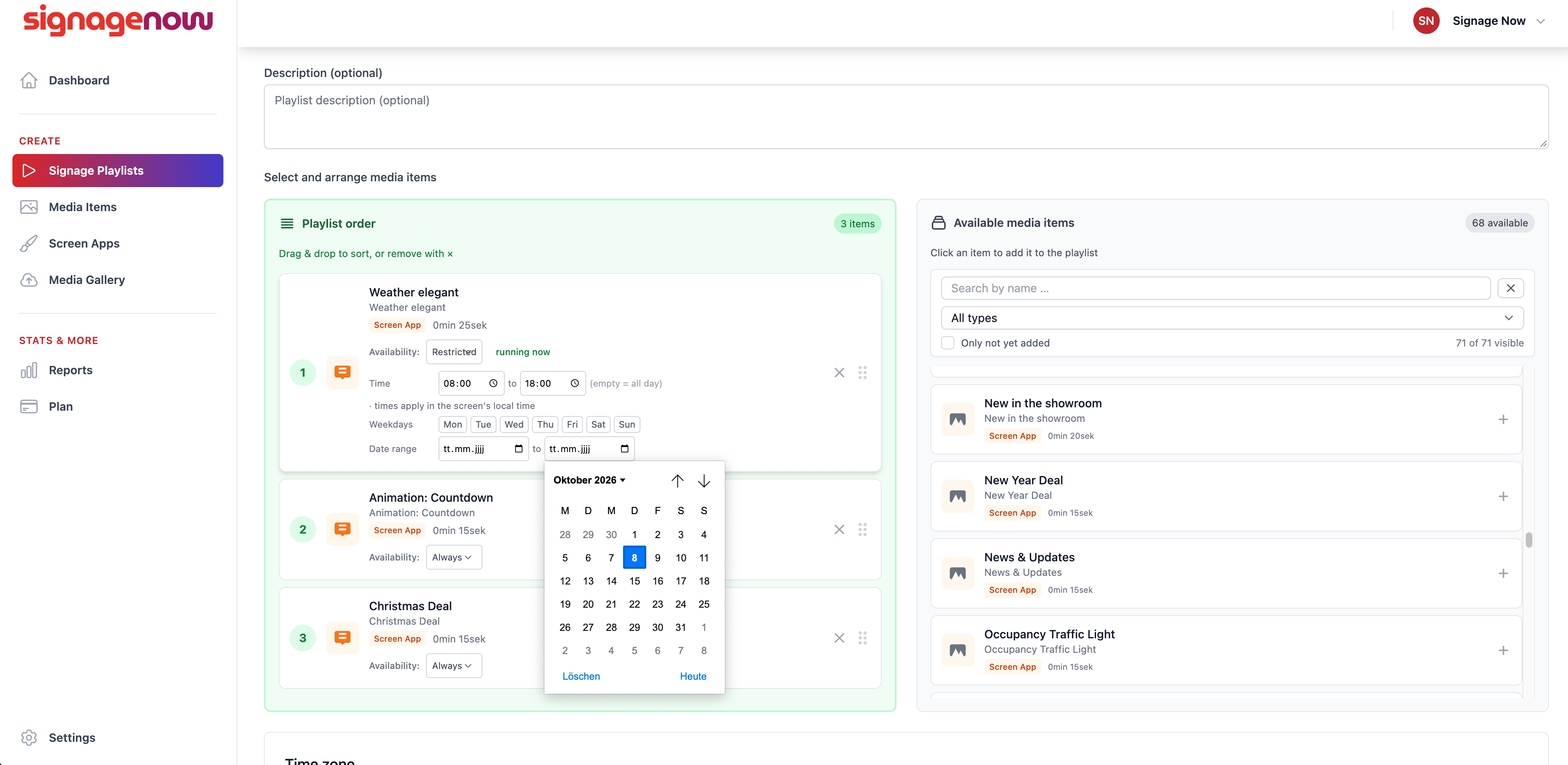Toggle Mon weekday
The image size is (1568, 765).
pyautogui.click(x=452, y=425)
